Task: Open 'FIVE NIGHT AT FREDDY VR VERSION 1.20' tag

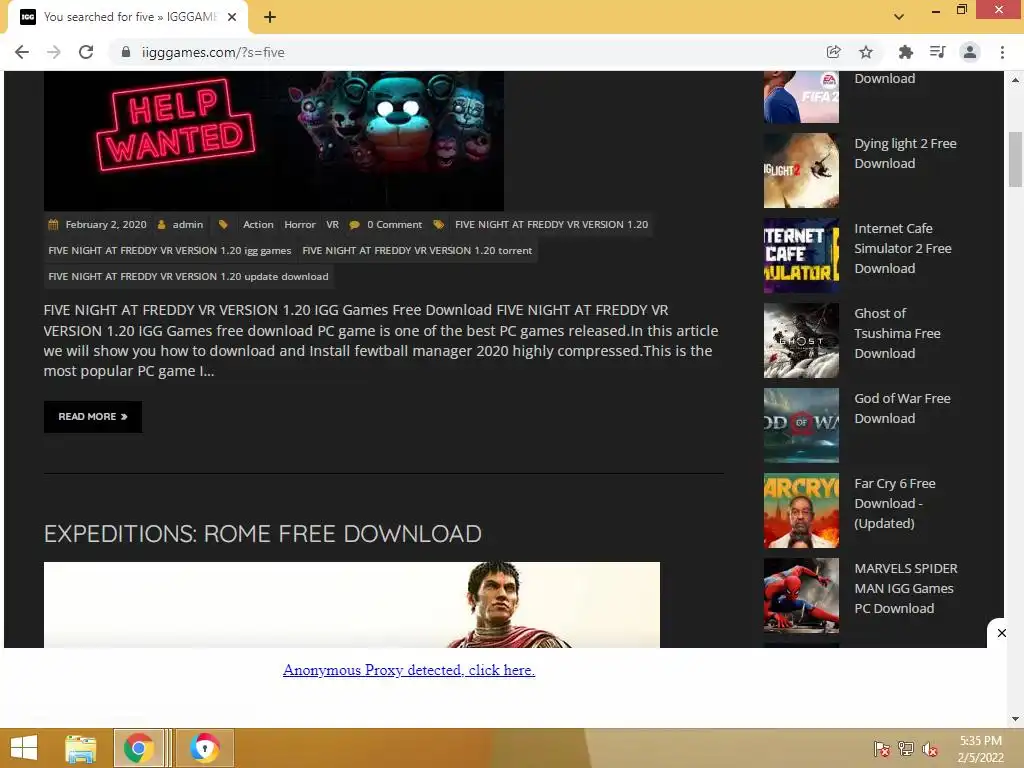Action: (x=551, y=225)
